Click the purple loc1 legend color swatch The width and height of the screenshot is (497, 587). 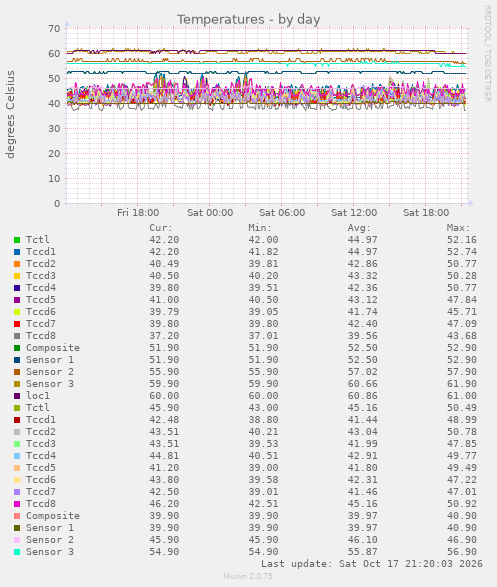[17, 396]
